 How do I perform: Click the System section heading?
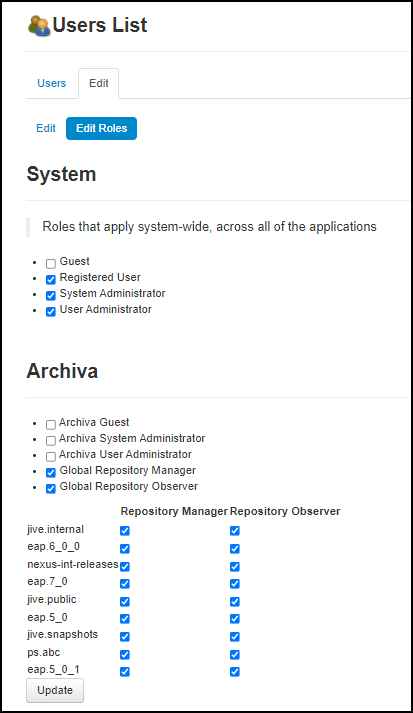click(x=61, y=174)
